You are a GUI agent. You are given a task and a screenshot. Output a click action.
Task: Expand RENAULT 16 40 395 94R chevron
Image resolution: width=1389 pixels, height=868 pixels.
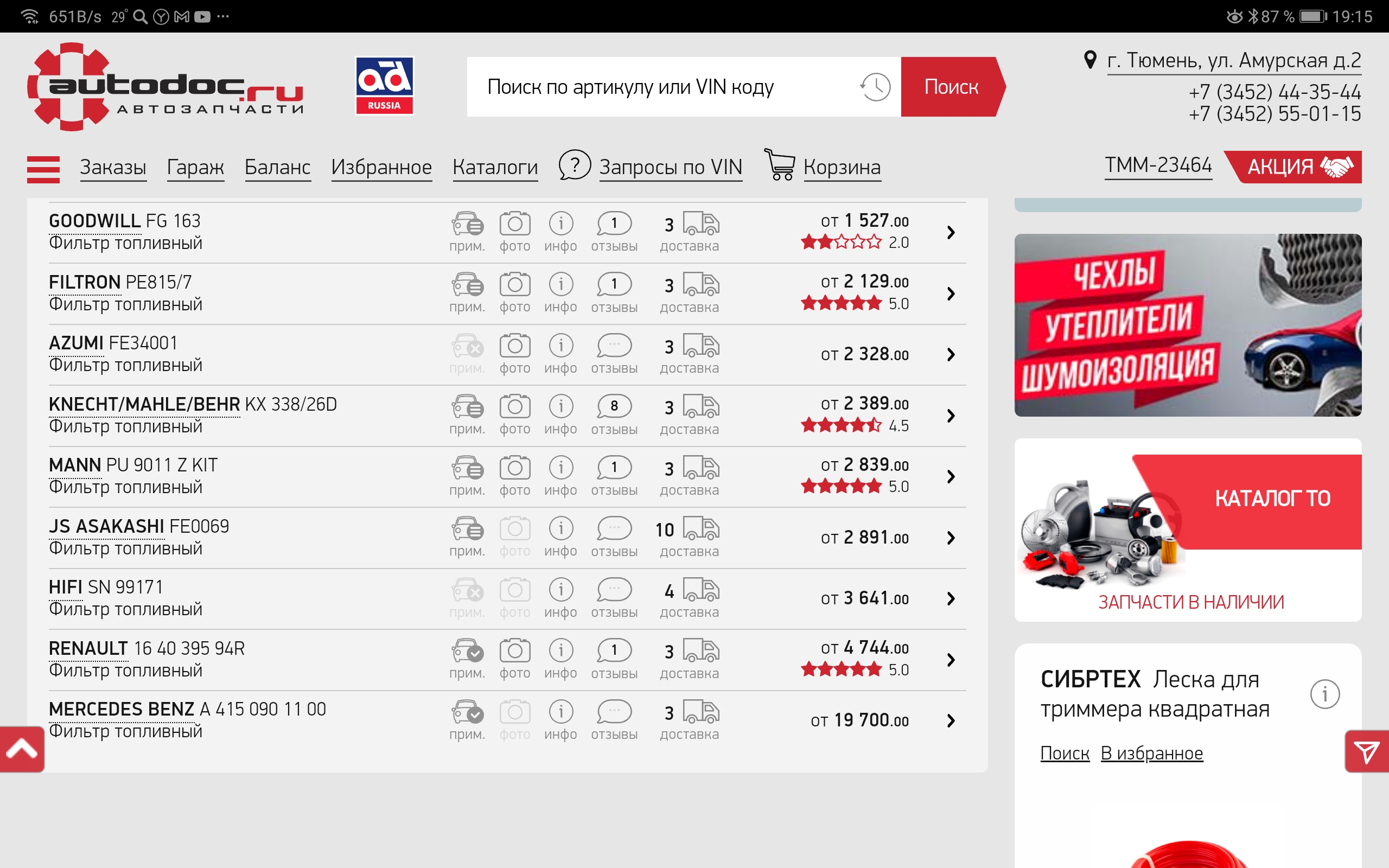tap(951, 660)
